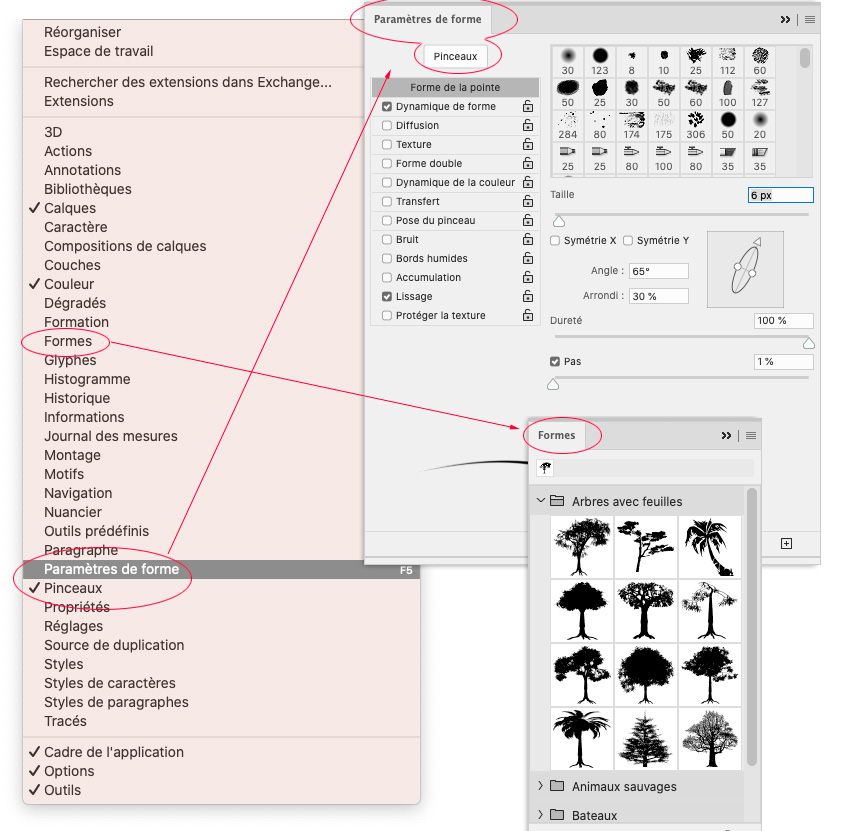
Task: Click the brush tip grid scrollbar
Action: (805, 58)
